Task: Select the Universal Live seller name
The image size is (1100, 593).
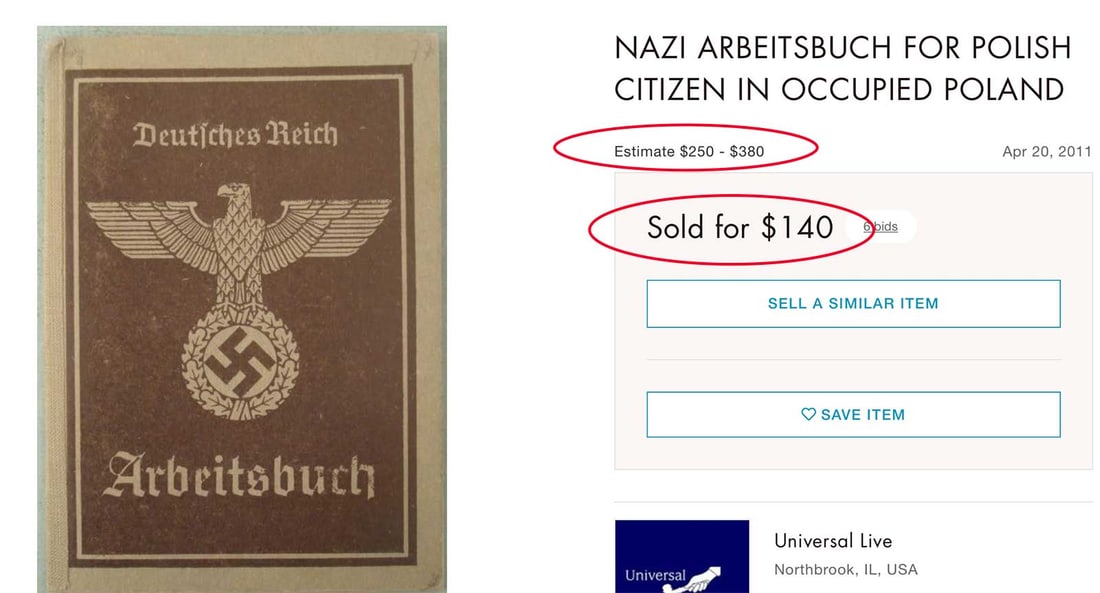Action: (833, 540)
